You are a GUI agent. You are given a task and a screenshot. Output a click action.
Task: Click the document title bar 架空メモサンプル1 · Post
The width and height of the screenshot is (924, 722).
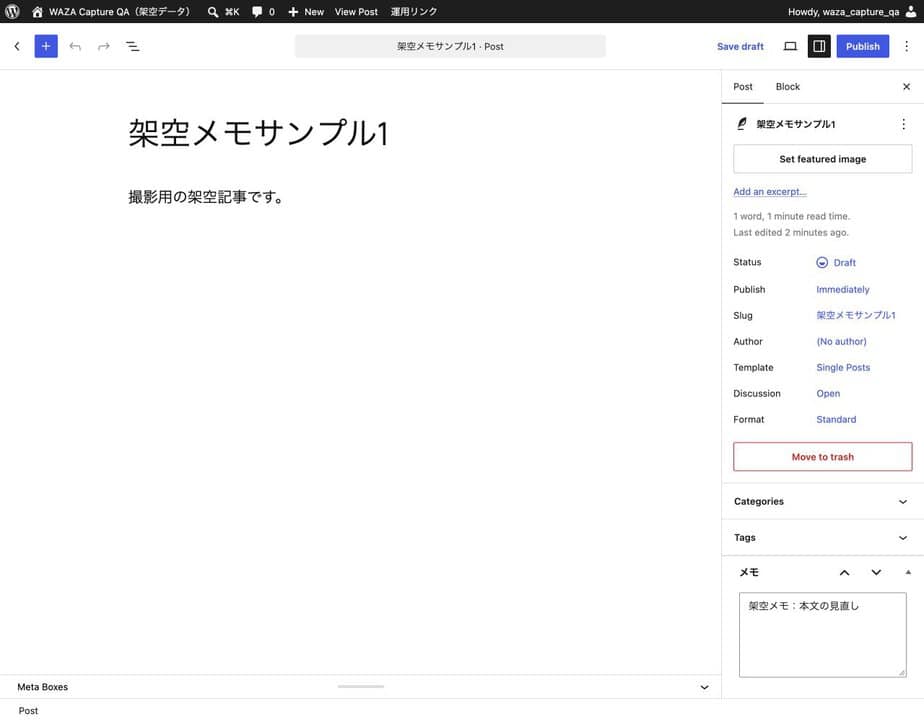450,46
